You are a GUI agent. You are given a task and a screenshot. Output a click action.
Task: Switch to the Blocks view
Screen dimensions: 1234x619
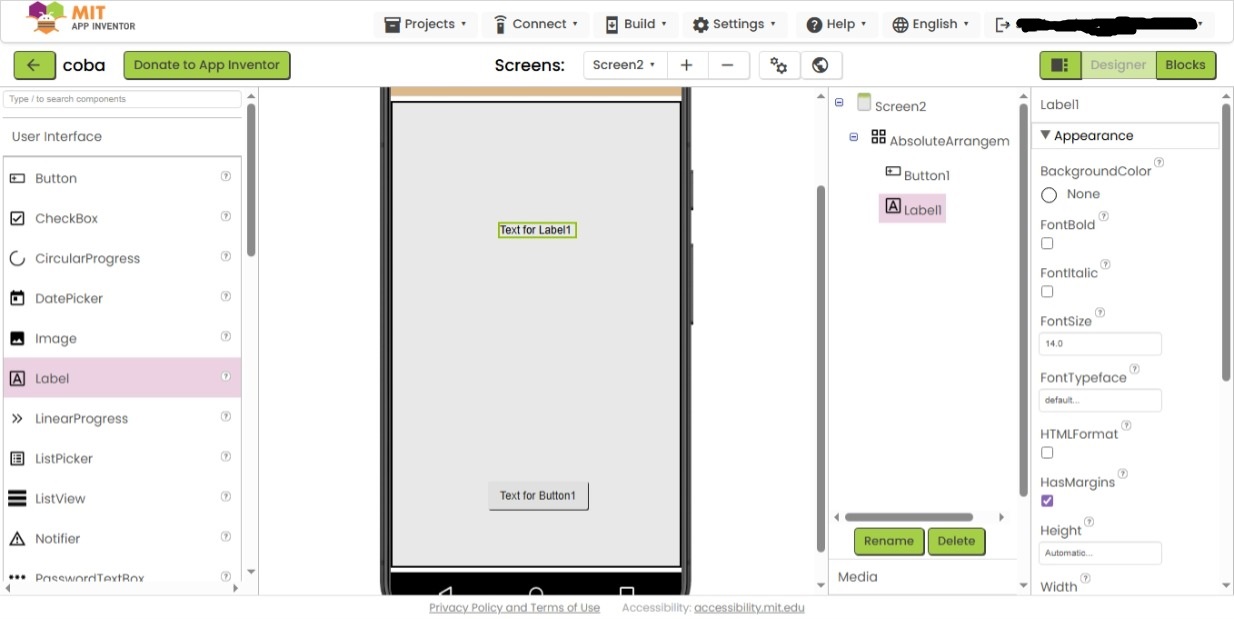click(x=1185, y=65)
